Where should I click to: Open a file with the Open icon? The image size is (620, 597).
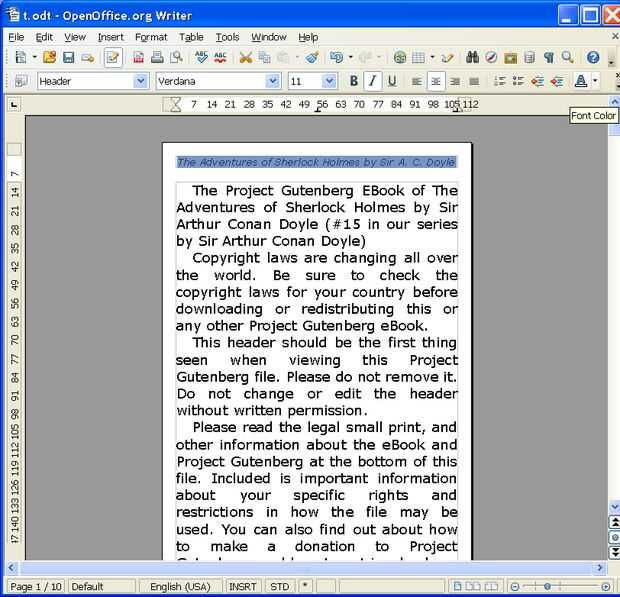pyautogui.click(x=49, y=58)
